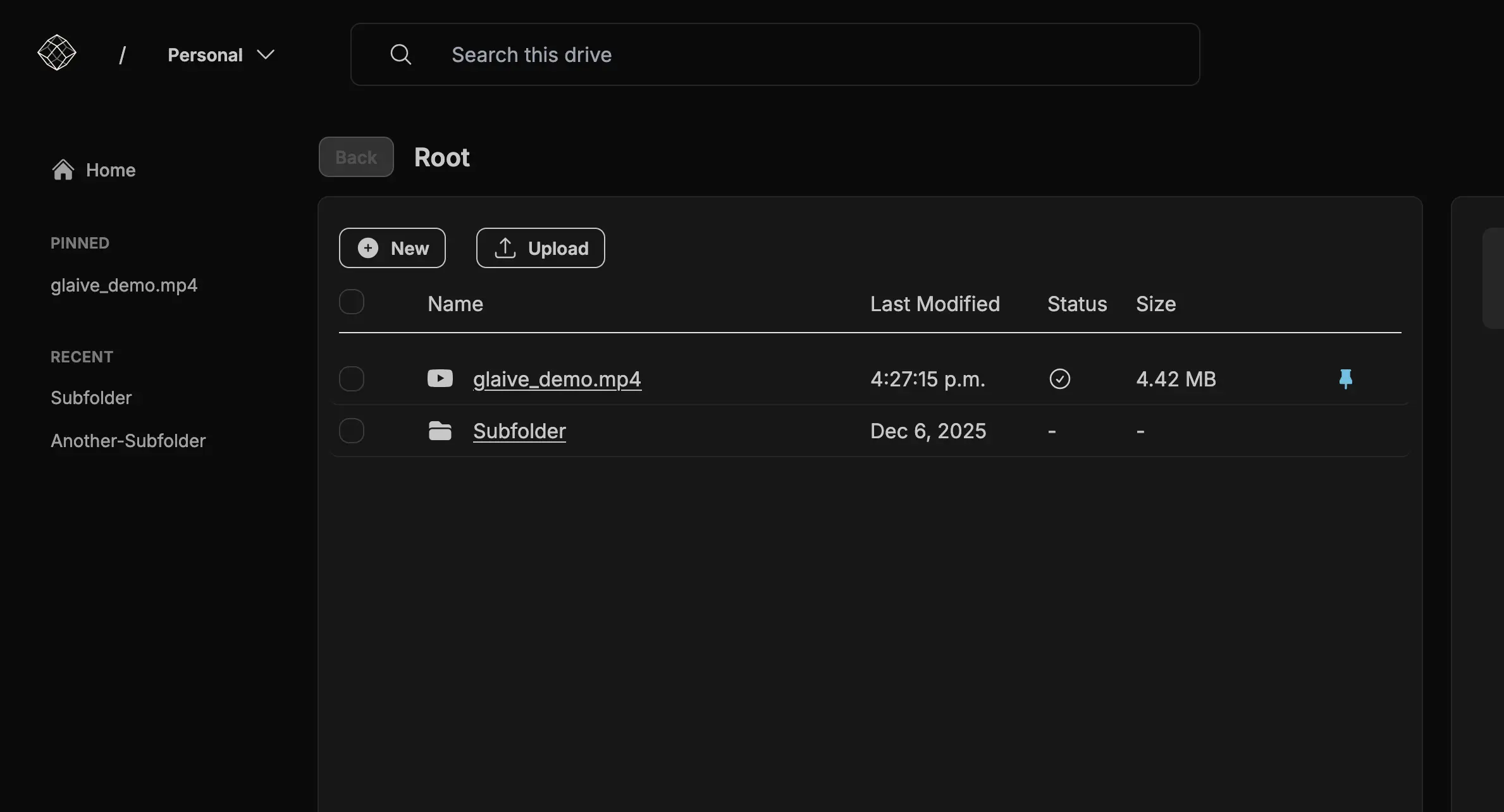The height and width of the screenshot is (812, 1504).
Task: Click the blue pin icon for glaive_demo.mp4
Action: (1345, 379)
